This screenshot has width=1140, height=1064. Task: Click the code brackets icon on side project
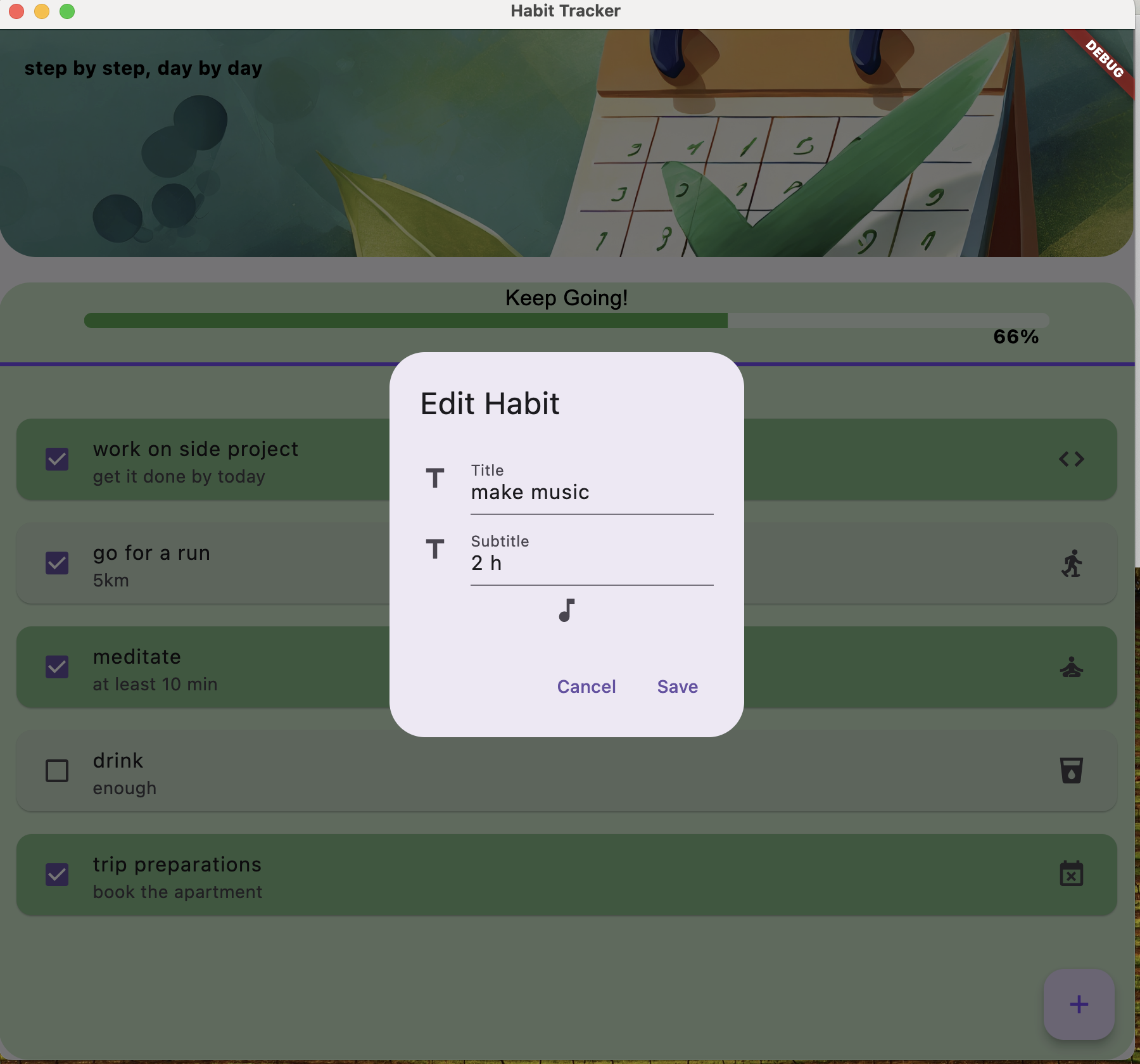coord(1071,459)
